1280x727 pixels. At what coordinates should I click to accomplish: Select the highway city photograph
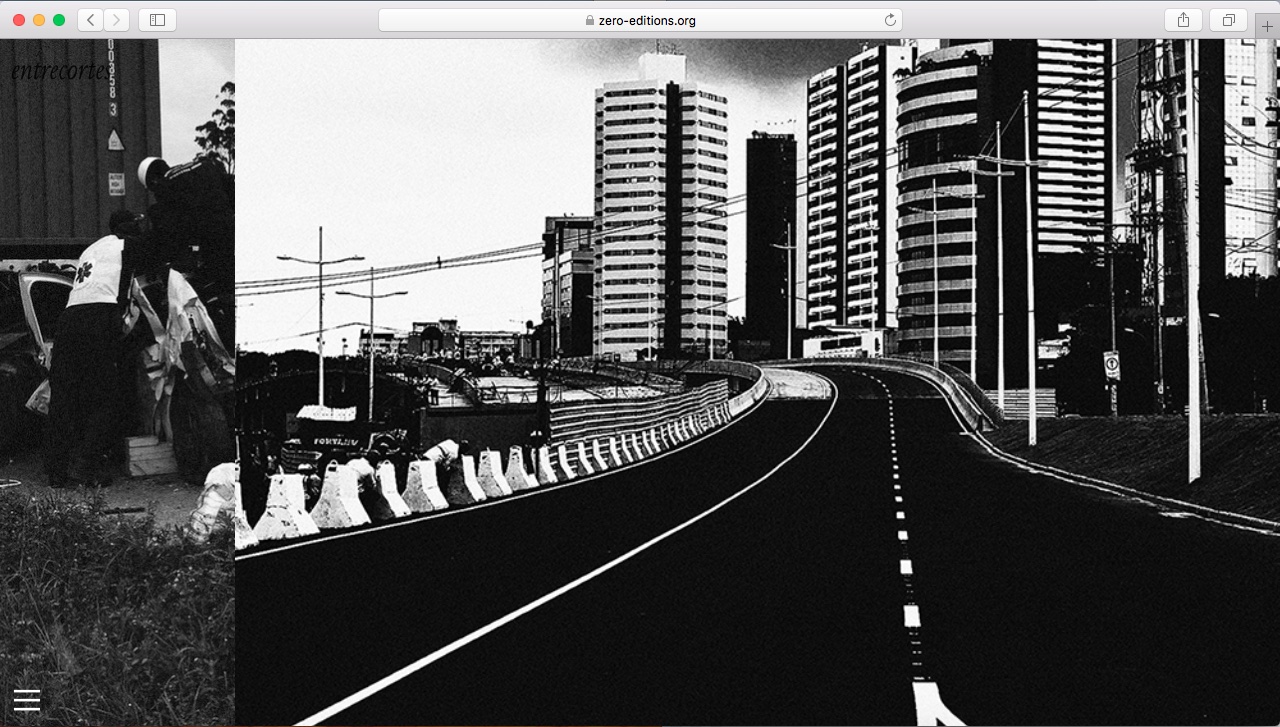pos(757,382)
